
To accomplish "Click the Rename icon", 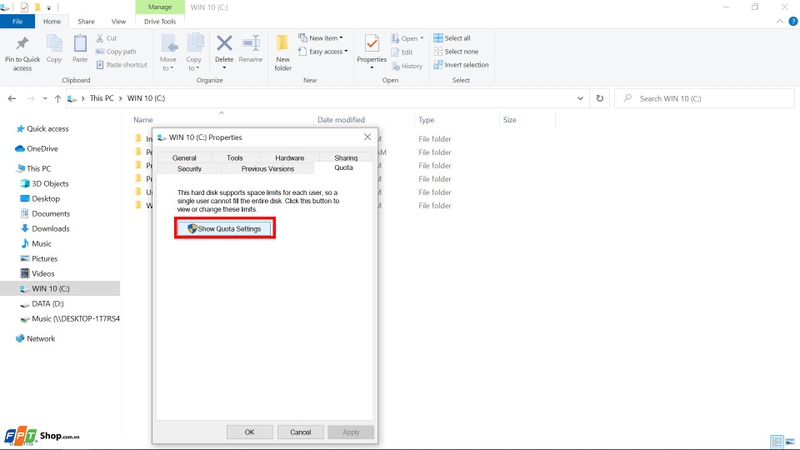I will [x=251, y=44].
